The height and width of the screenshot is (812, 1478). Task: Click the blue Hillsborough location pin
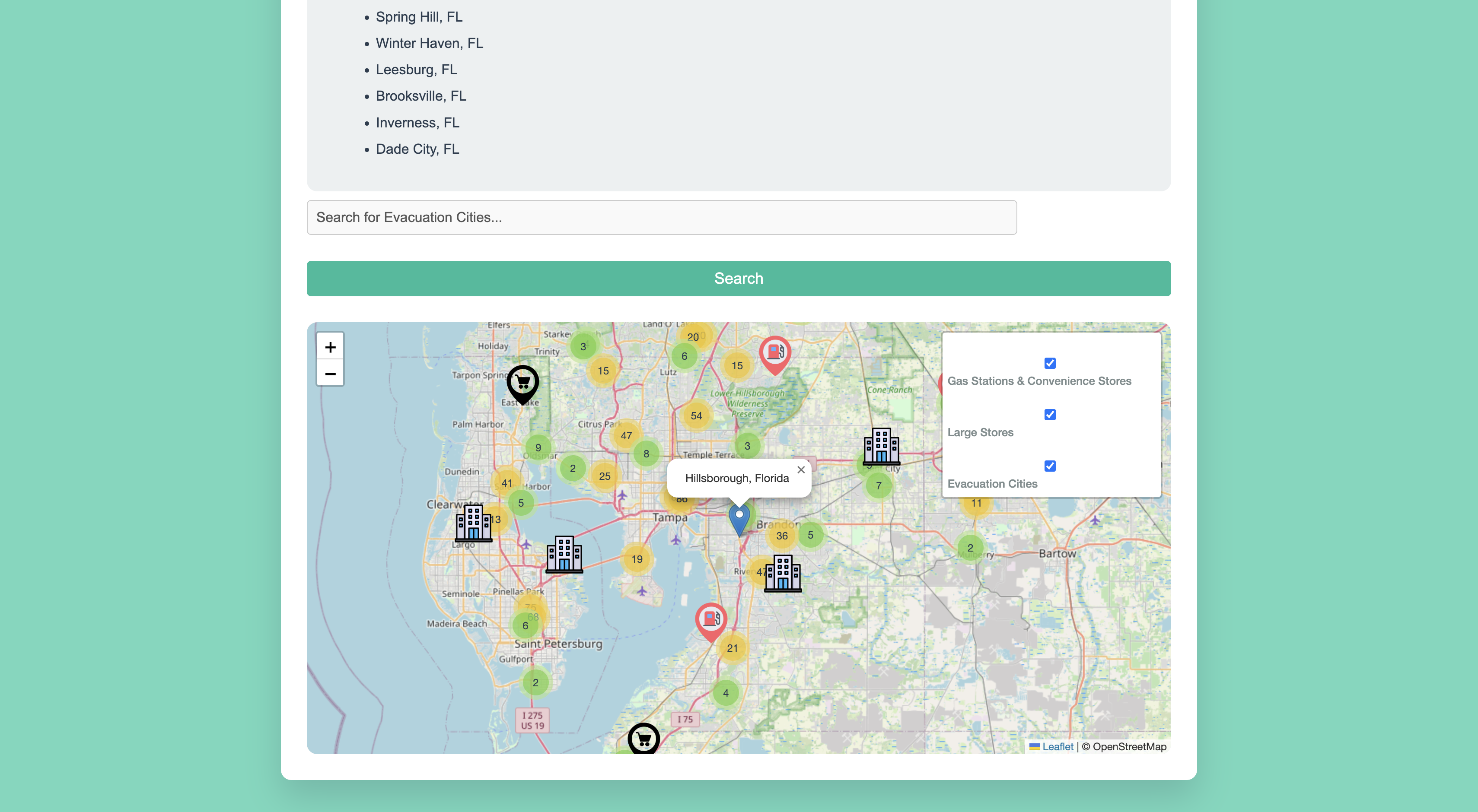pos(739,519)
